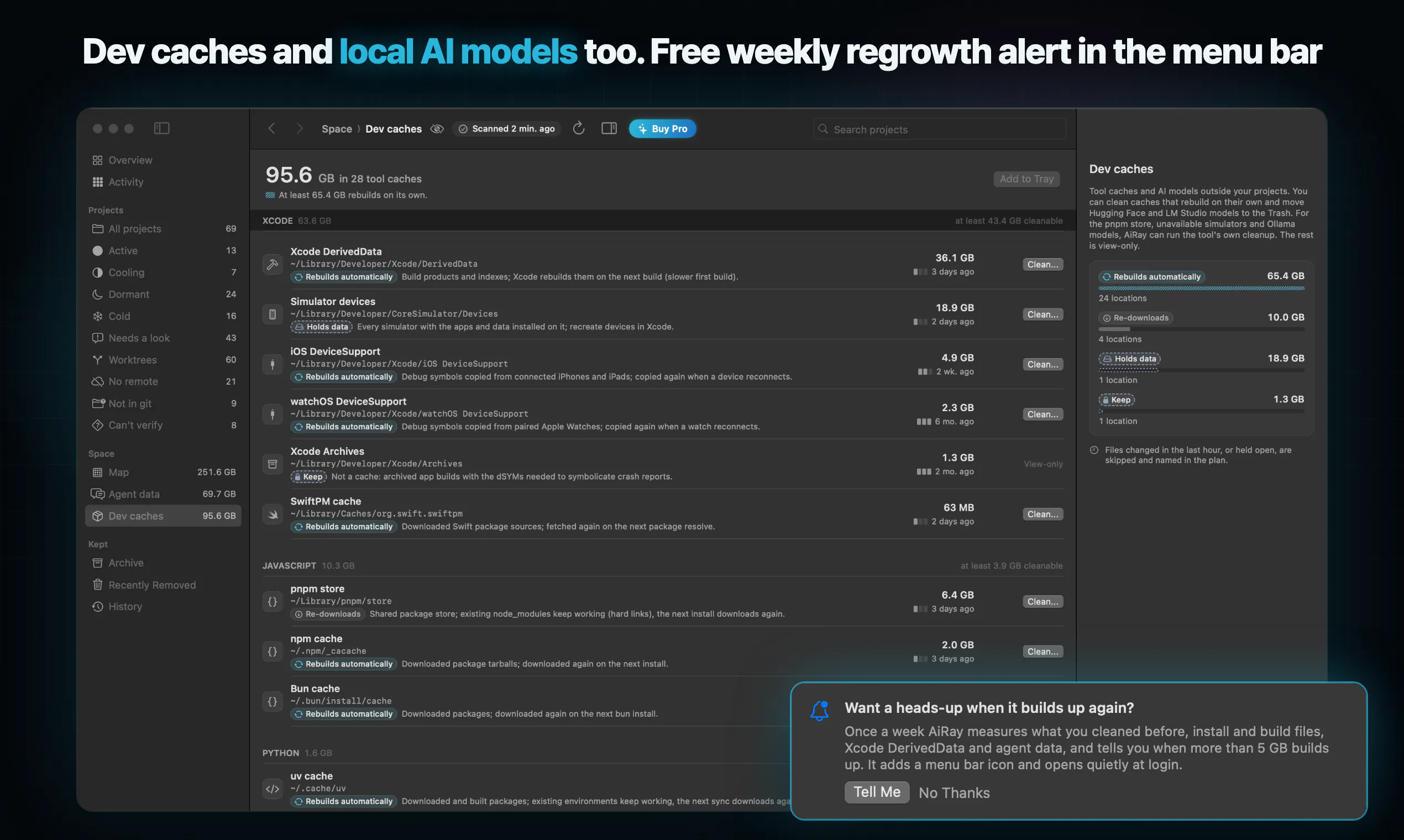Click the uv cache code icon
This screenshot has height=840, width=1404.
tap(273, 789)
